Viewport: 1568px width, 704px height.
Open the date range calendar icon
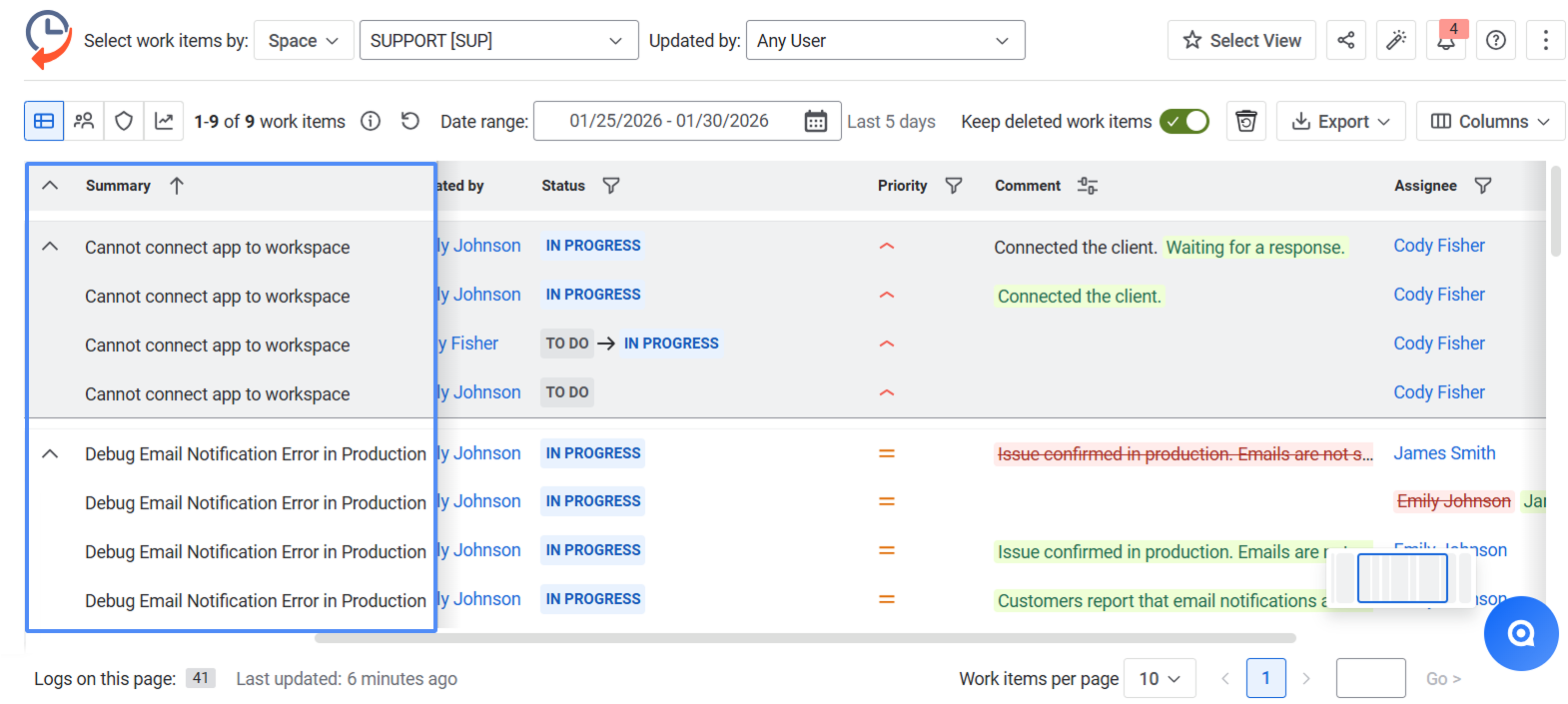click(815, 121)
